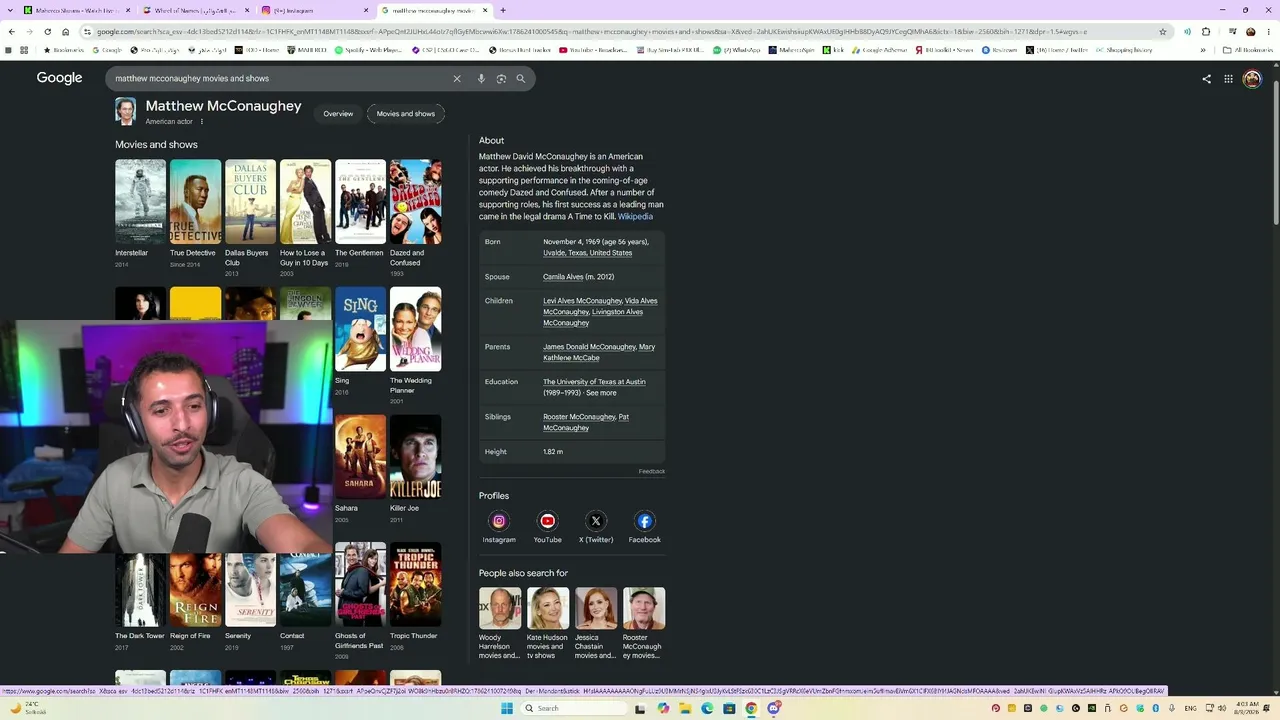Open Chrome from the taskbar
This screenshot has height=720, width=1280.
(x=751, y=708)
